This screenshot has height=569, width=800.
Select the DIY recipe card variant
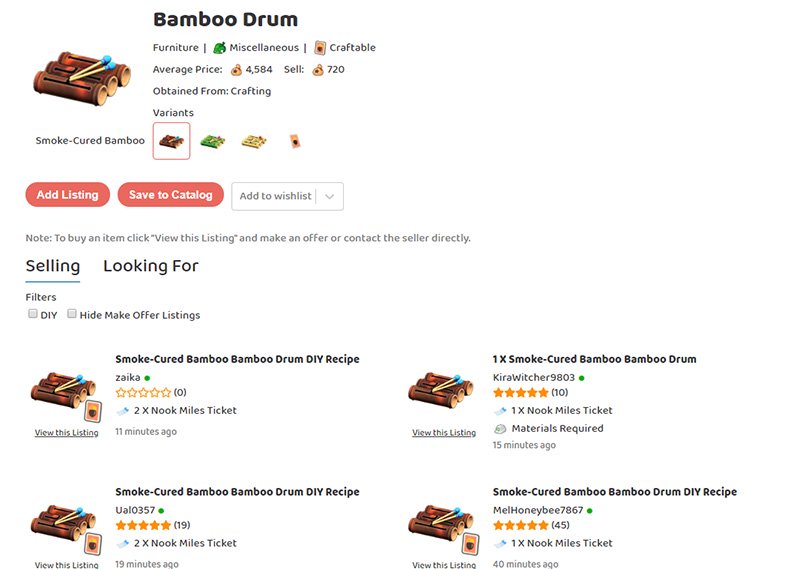[294, 141]
